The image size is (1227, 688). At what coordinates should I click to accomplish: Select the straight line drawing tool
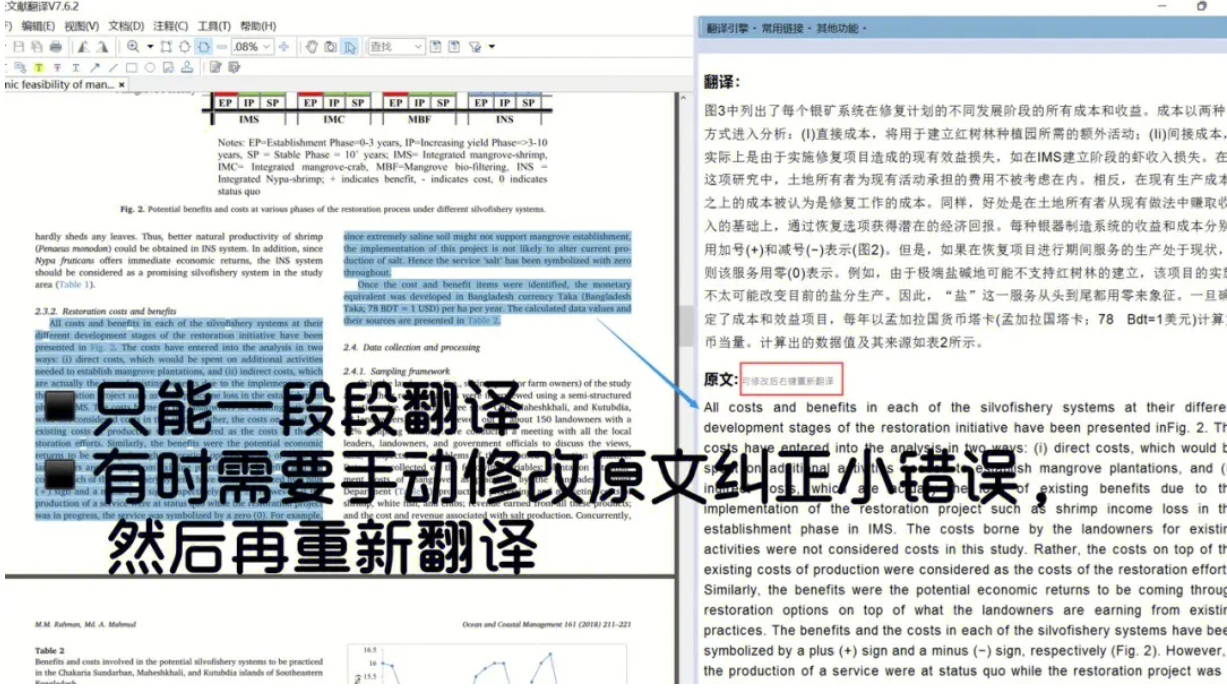[113, 67]
